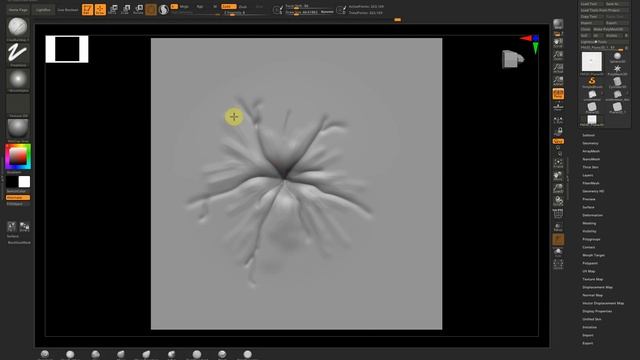Open the Morph Target section
This screenshot has height=360, width=640.
pos(593,255)
